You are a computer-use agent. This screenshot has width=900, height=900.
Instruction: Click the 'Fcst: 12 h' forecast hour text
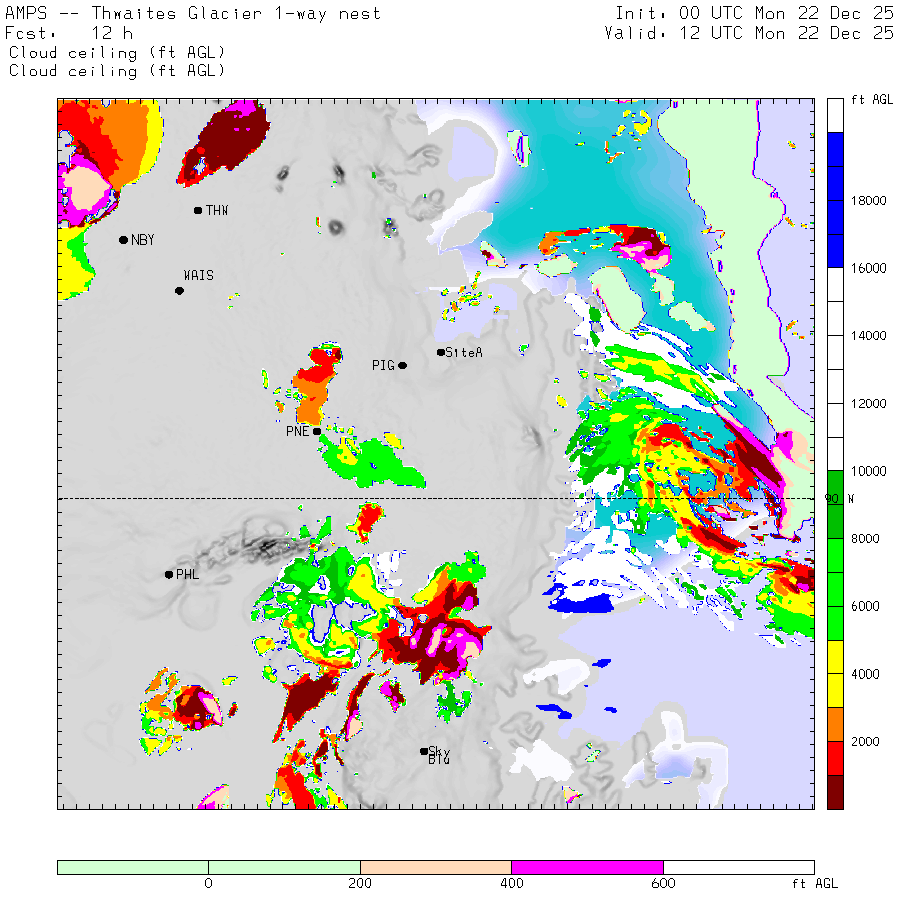point(69,33)
